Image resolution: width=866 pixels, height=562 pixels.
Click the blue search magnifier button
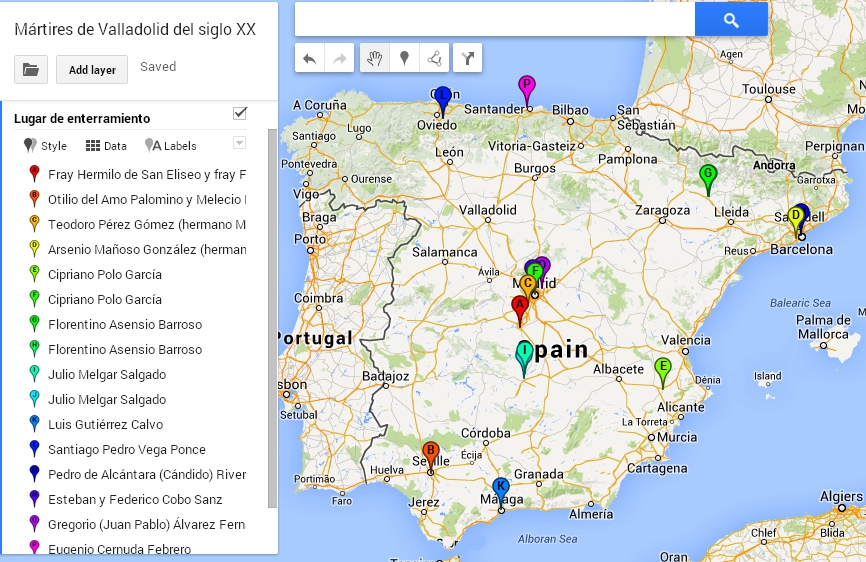[x=731, y=19]
